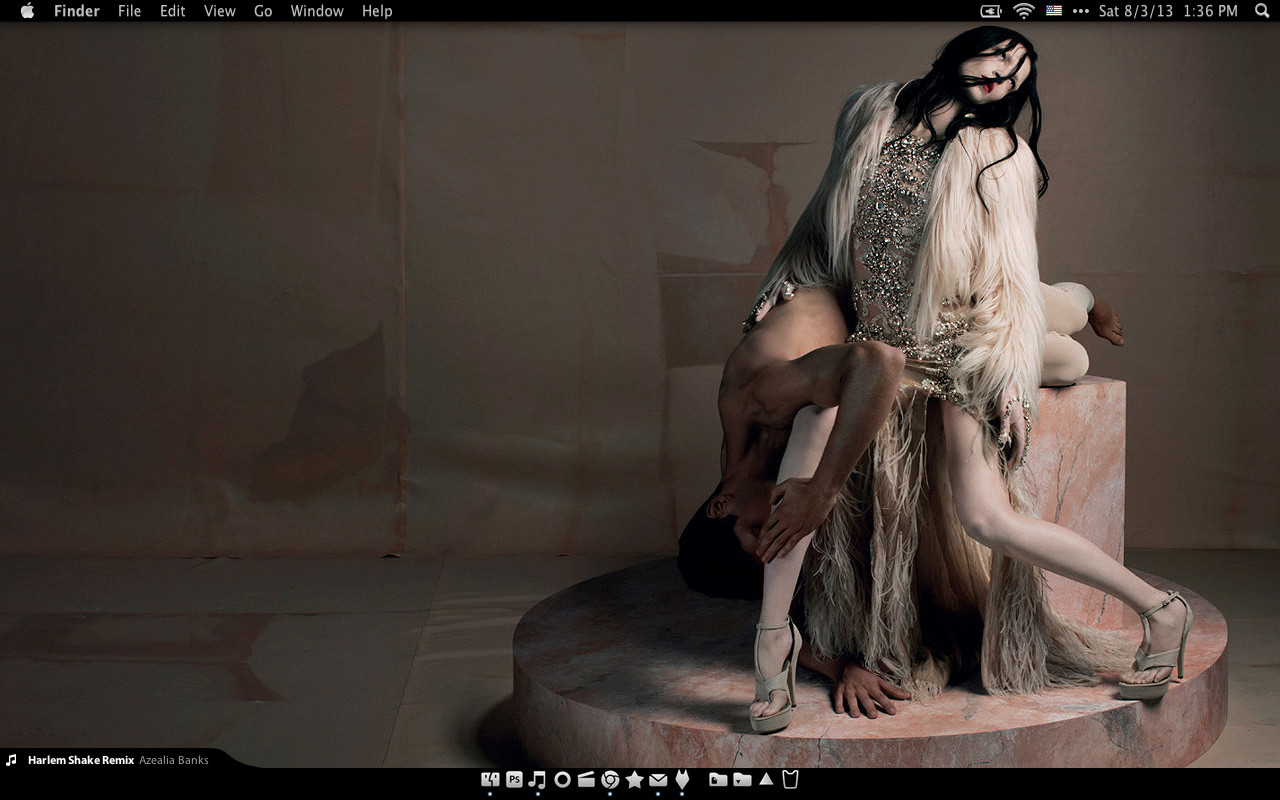1280x800 pixels.
Task: Open the File menu
Action: click(x=129, y=11)
